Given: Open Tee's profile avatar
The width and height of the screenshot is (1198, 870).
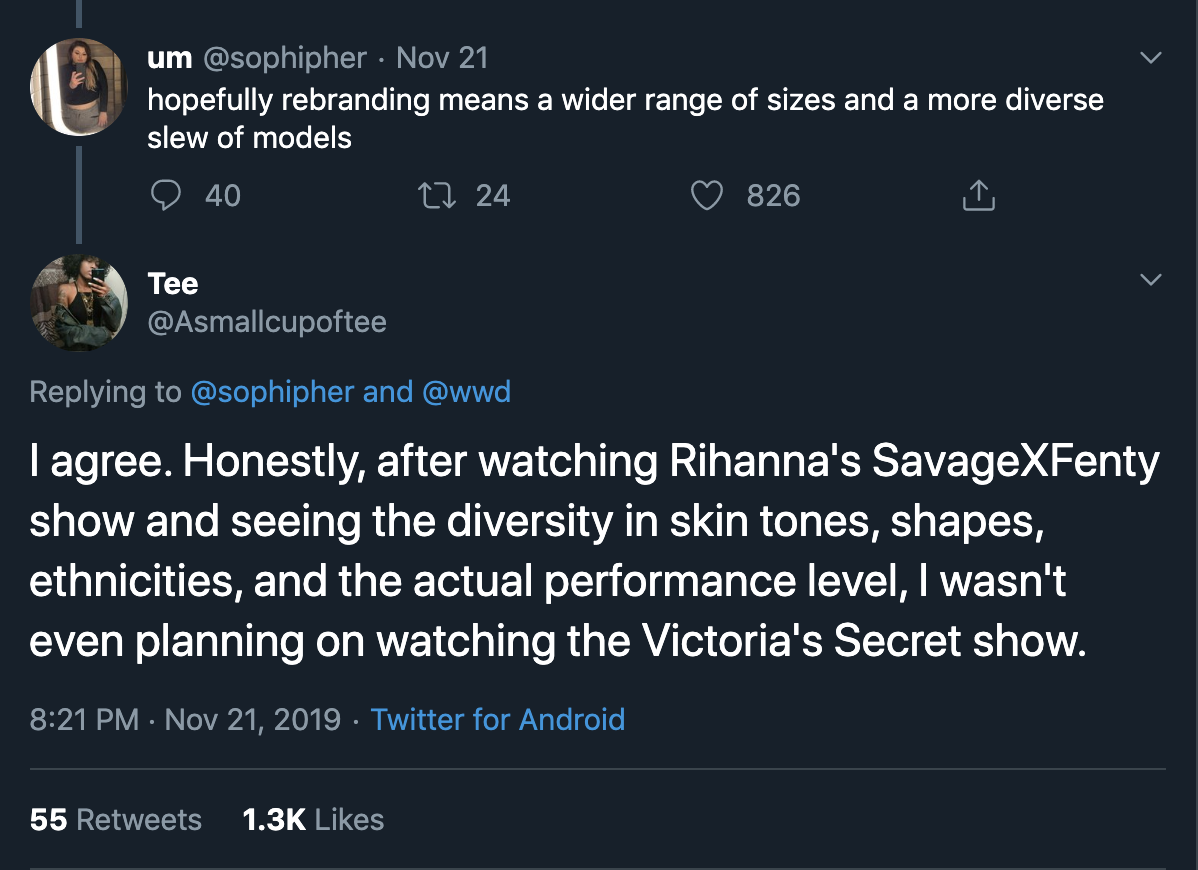Looking at the screenshot, I should pos(79,303).
